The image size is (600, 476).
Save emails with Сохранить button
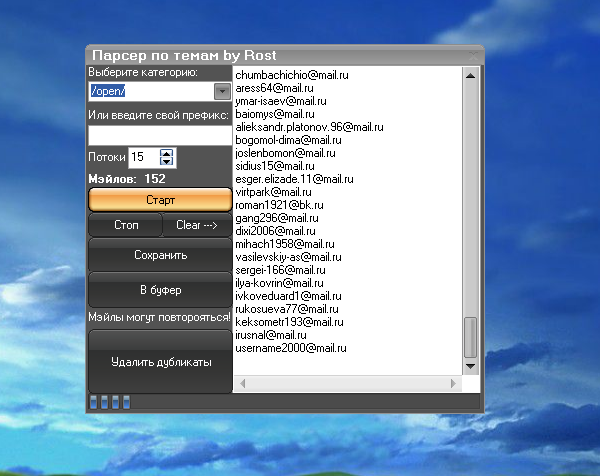(160, 255)
